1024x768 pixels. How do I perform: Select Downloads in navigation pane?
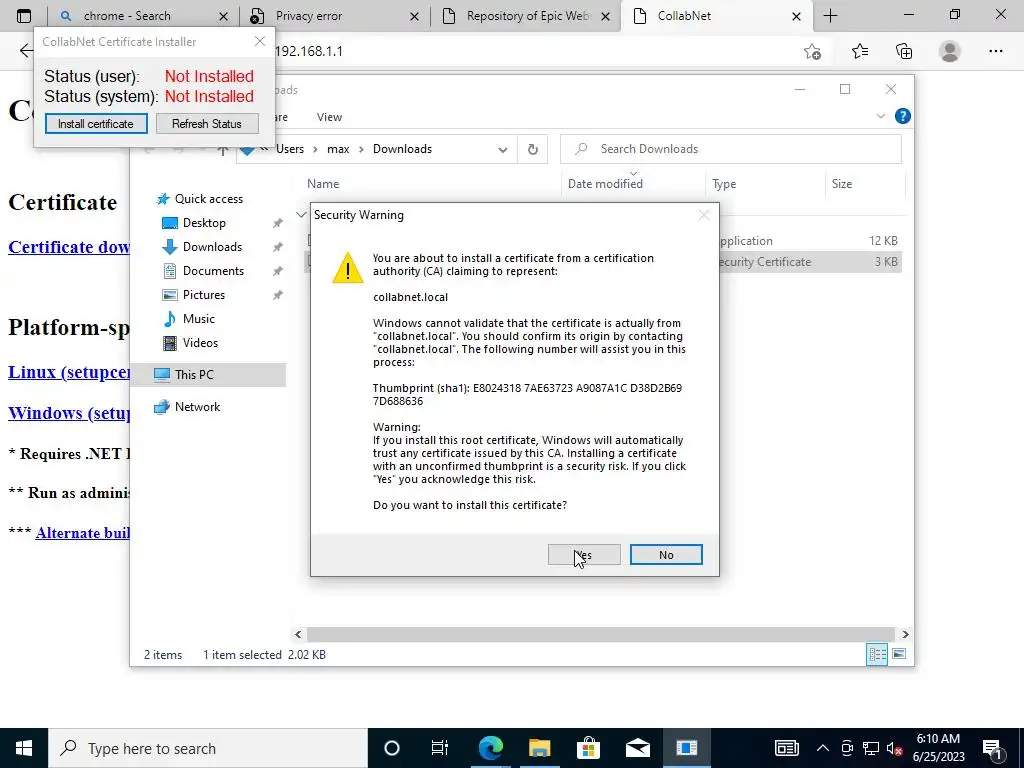click(202, 247)
